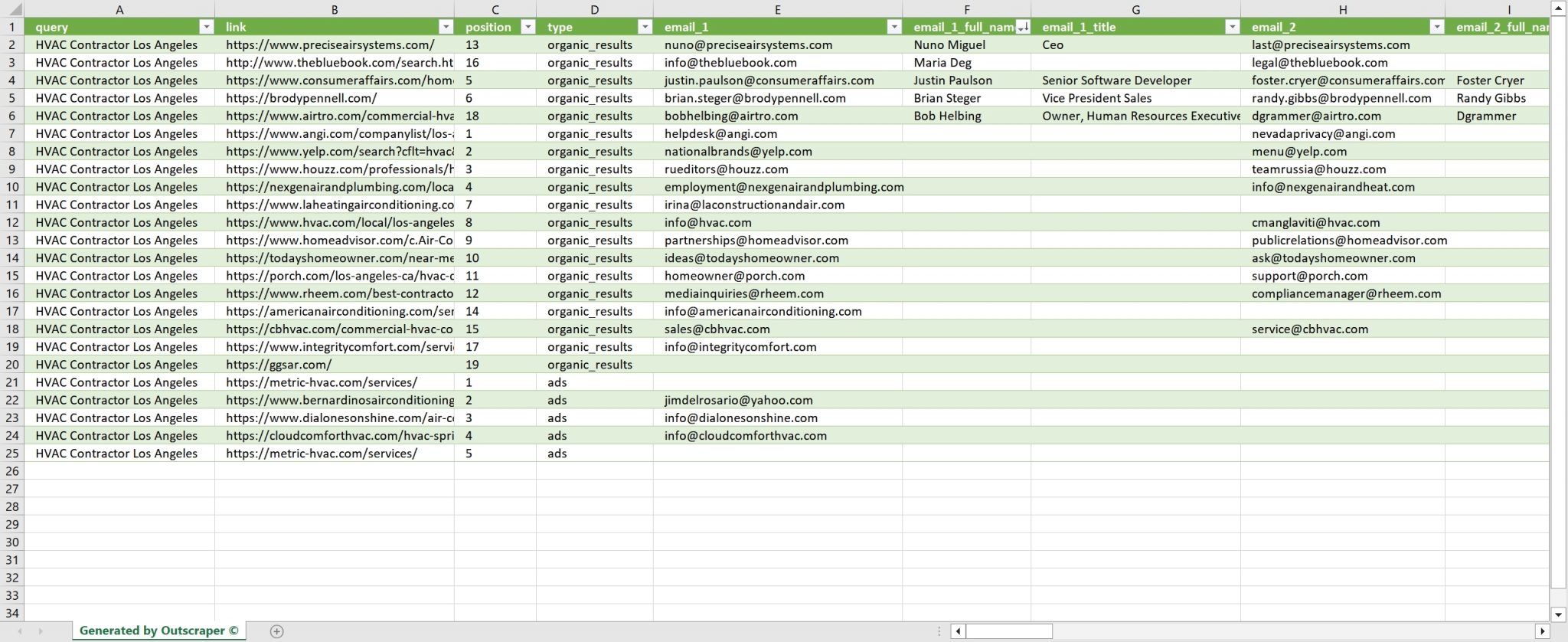This screenshot has height=642, width=1568.
Task: Select last@preciseairsystems.com cell
Action: click(1343, 44)
